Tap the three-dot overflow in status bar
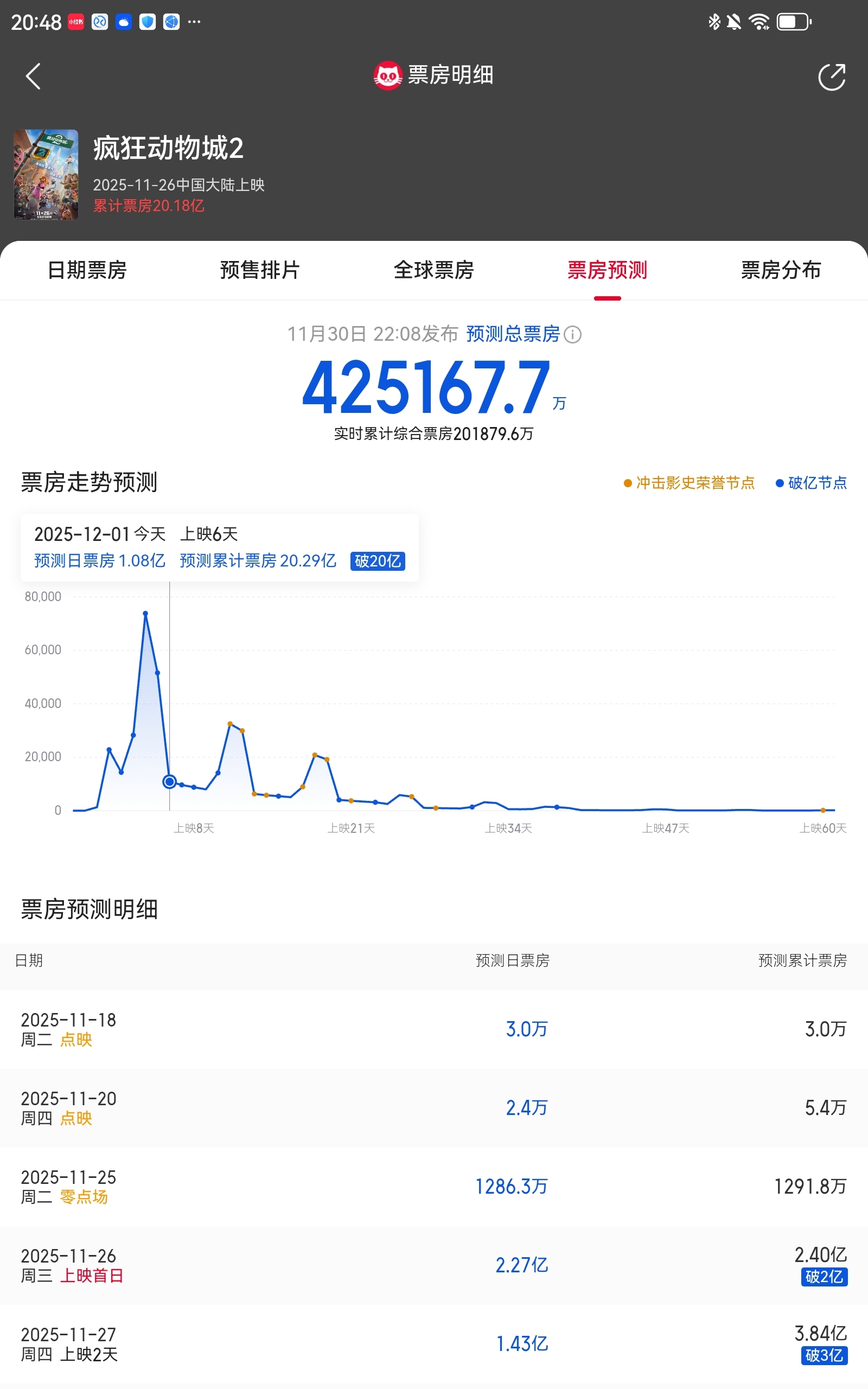 pos(195,22)
